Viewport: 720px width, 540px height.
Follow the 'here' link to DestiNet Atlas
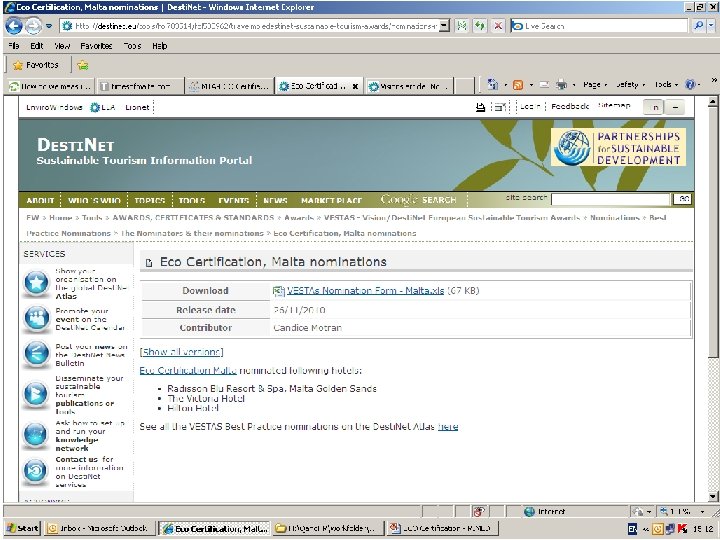point(448,427)
